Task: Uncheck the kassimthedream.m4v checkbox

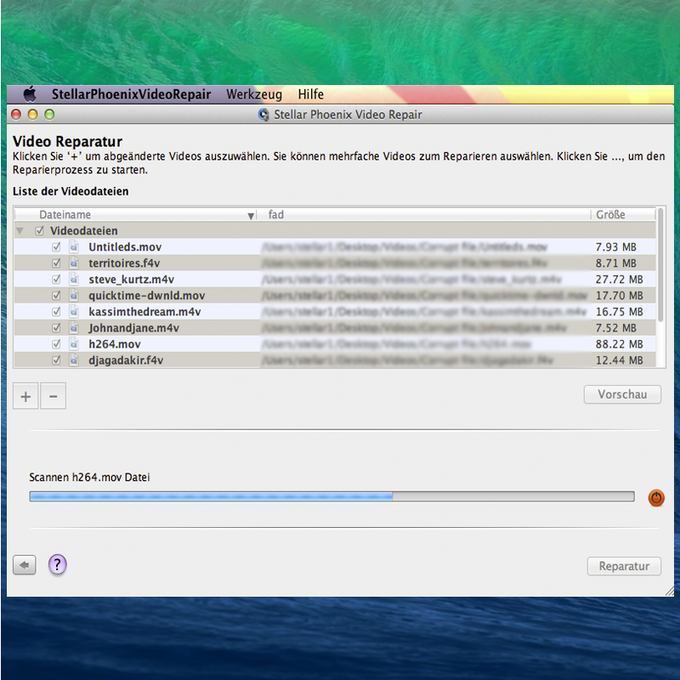Action: [56, 311]
